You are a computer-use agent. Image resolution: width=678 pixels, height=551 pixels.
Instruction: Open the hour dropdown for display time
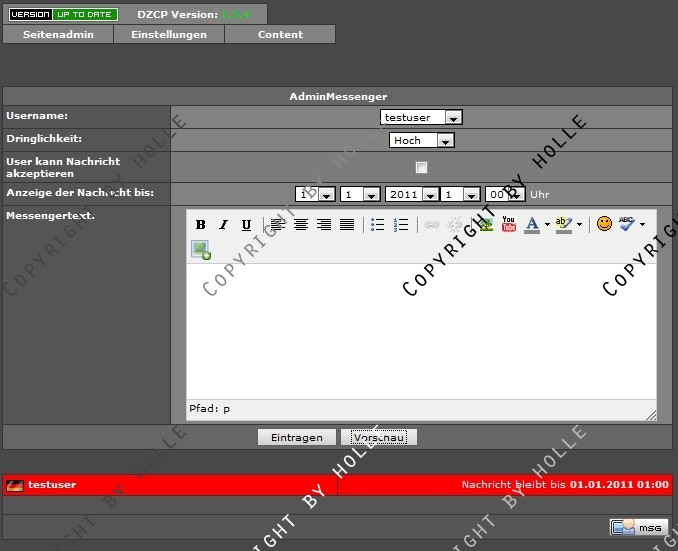coord(460,194)
